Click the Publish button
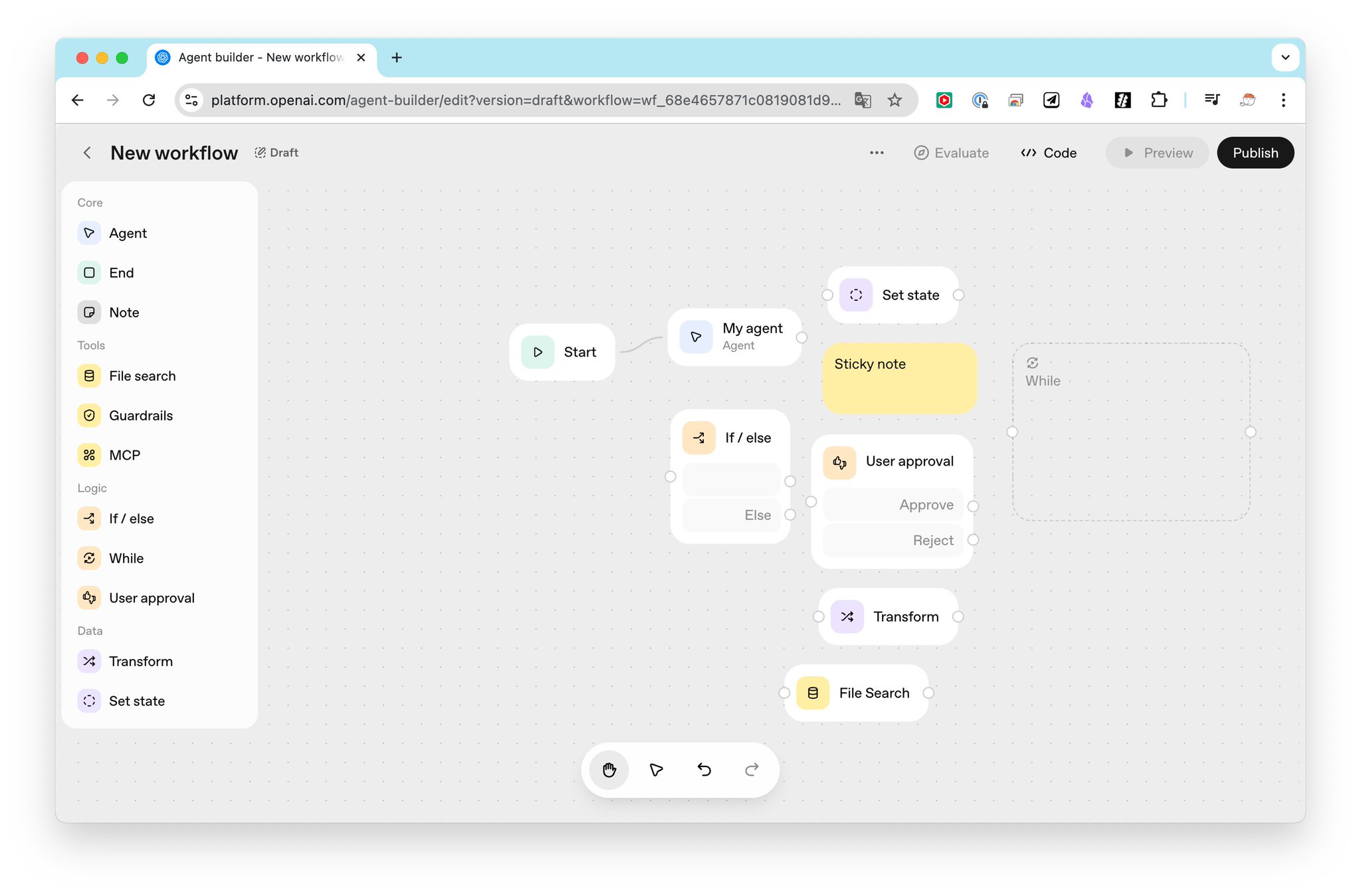The width and height of the screenshot is (1361, 896). click(x=1255, y=153)
